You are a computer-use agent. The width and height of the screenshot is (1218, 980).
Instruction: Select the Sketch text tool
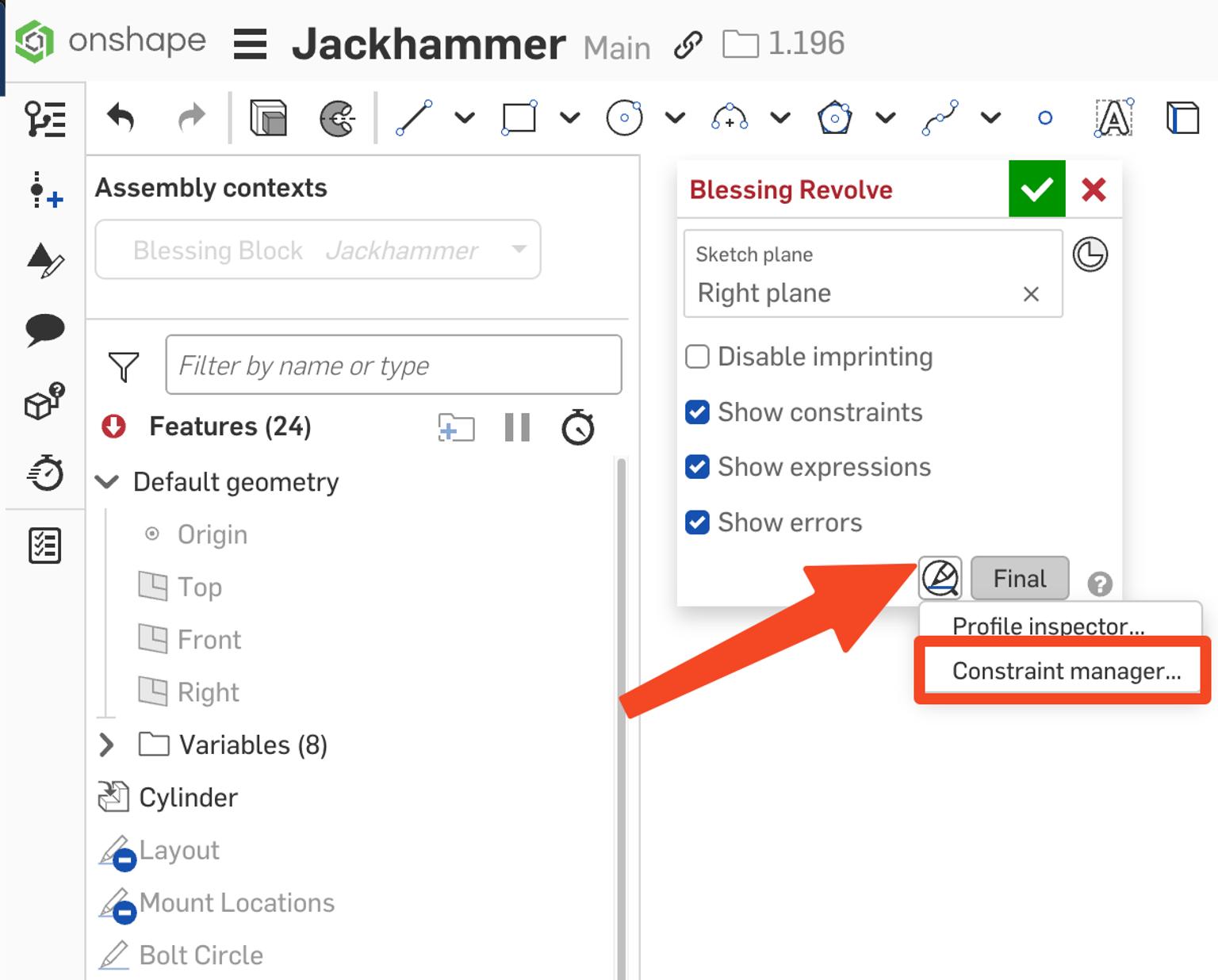(1113, 117)
